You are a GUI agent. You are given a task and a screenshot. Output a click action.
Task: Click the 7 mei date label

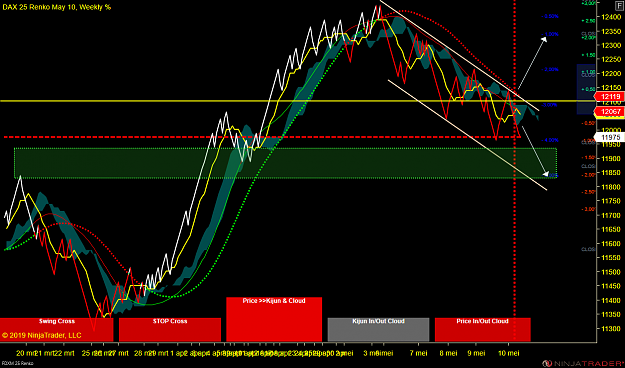[418, 353]
